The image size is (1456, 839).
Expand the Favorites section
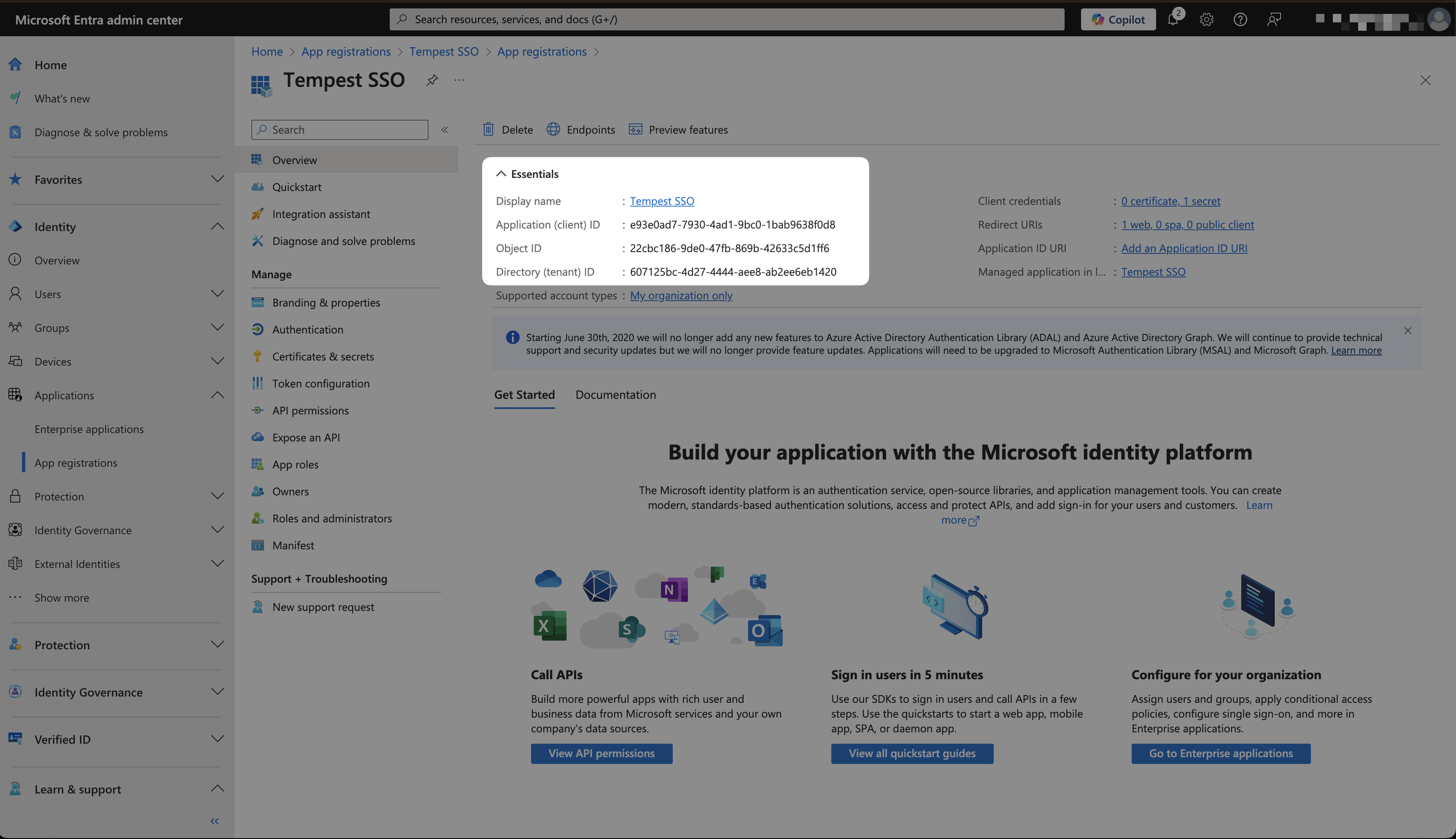tap(217, 179)
